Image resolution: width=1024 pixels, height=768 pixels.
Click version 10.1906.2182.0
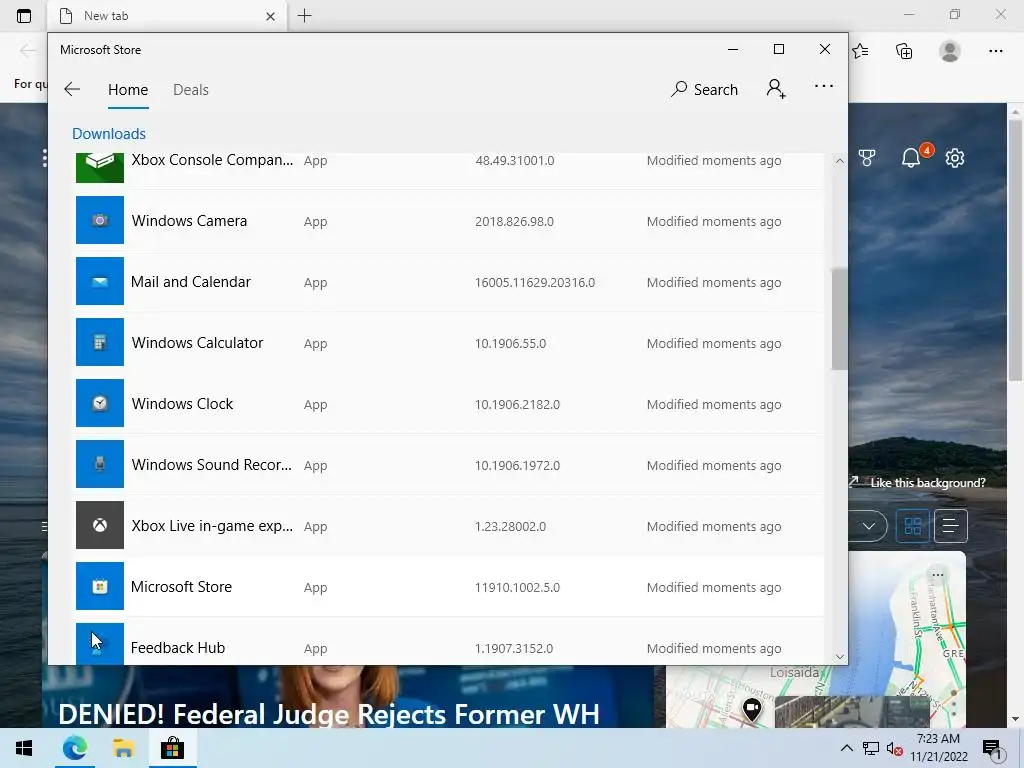tap(517, 404)
